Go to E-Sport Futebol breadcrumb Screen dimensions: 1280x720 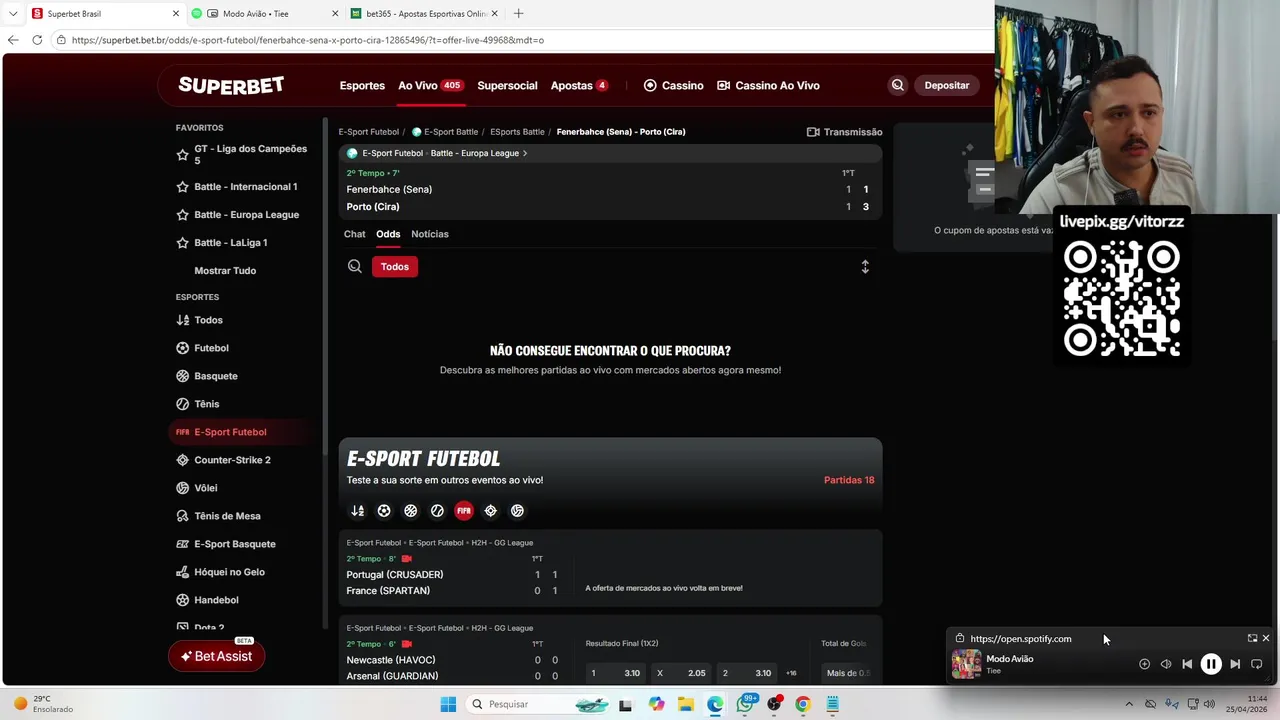[x=369, y=132]
